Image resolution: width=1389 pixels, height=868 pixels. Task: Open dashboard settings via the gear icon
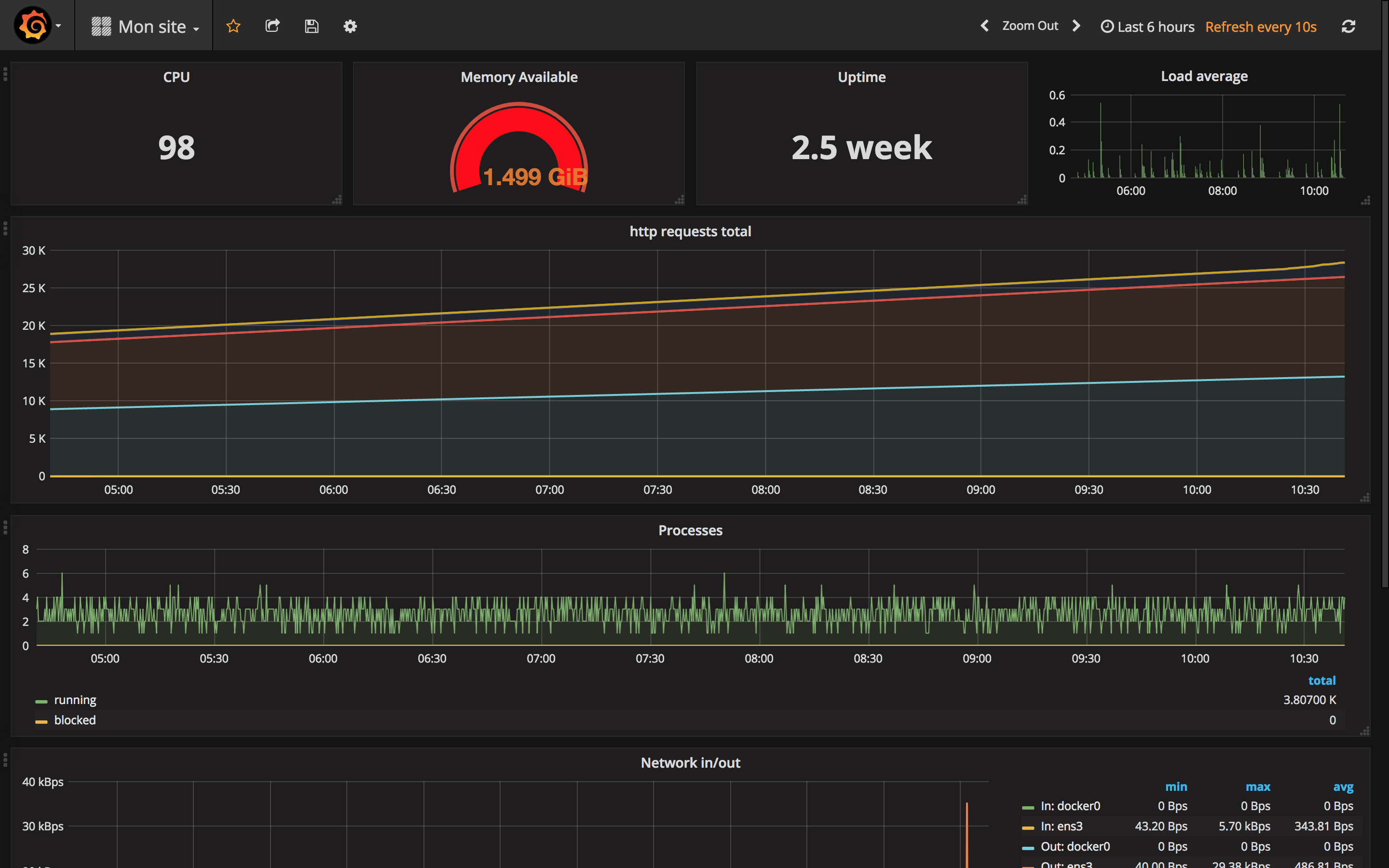[350, 26]
